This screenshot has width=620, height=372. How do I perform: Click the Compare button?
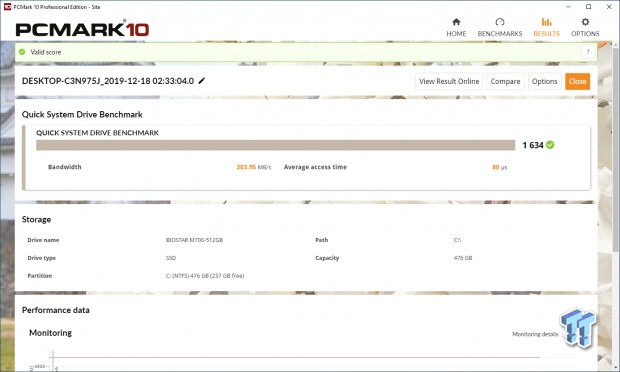click(x=505, y=81)
